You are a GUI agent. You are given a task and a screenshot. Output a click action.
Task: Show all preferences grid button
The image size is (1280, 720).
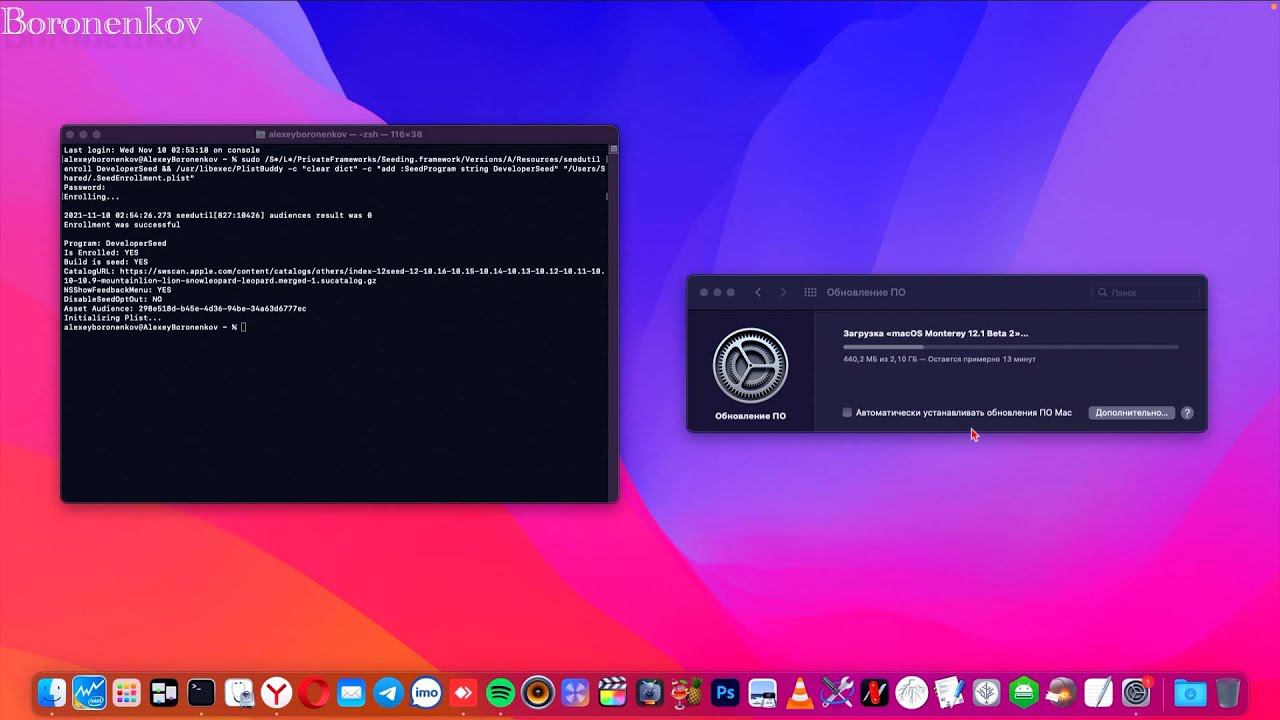[x=808, y=292]
